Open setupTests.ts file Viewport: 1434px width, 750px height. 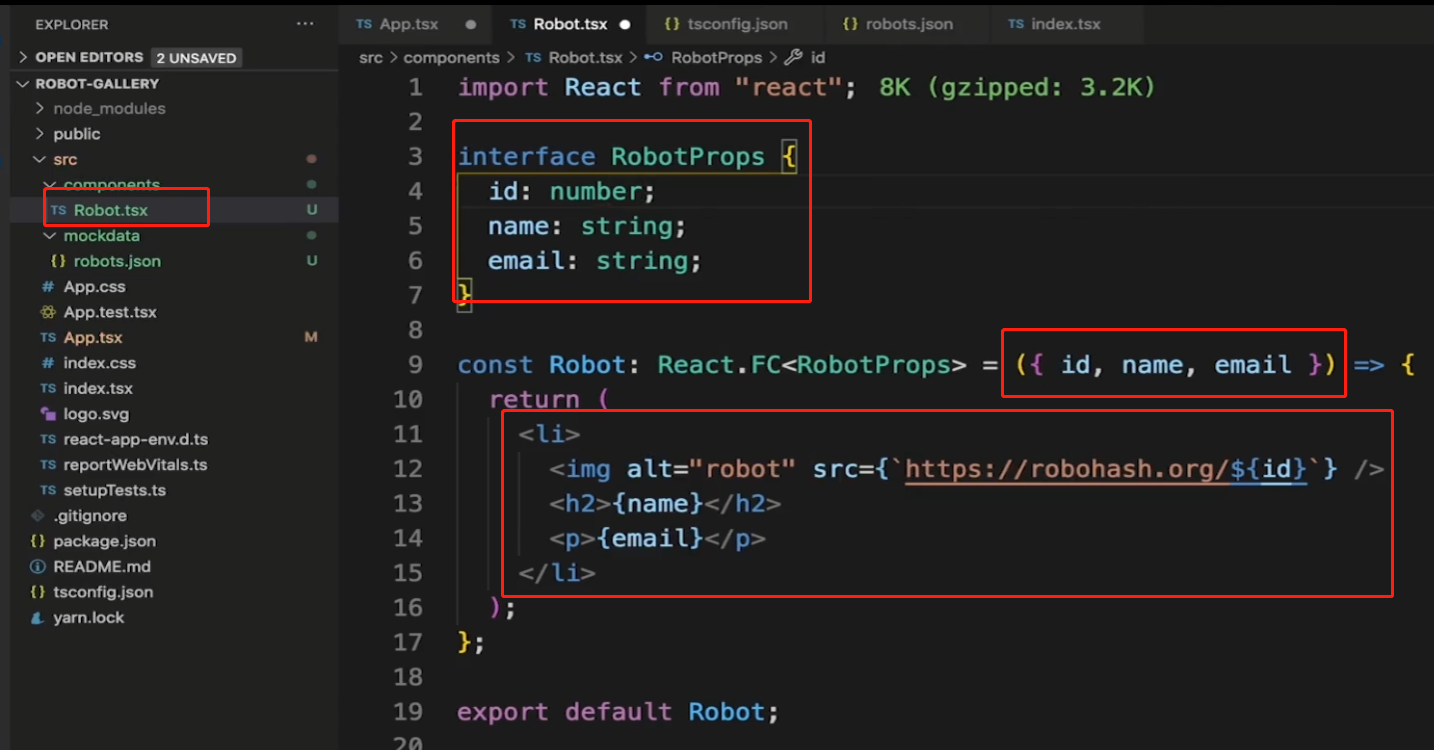pyautogui.click(x=114, y=490)
